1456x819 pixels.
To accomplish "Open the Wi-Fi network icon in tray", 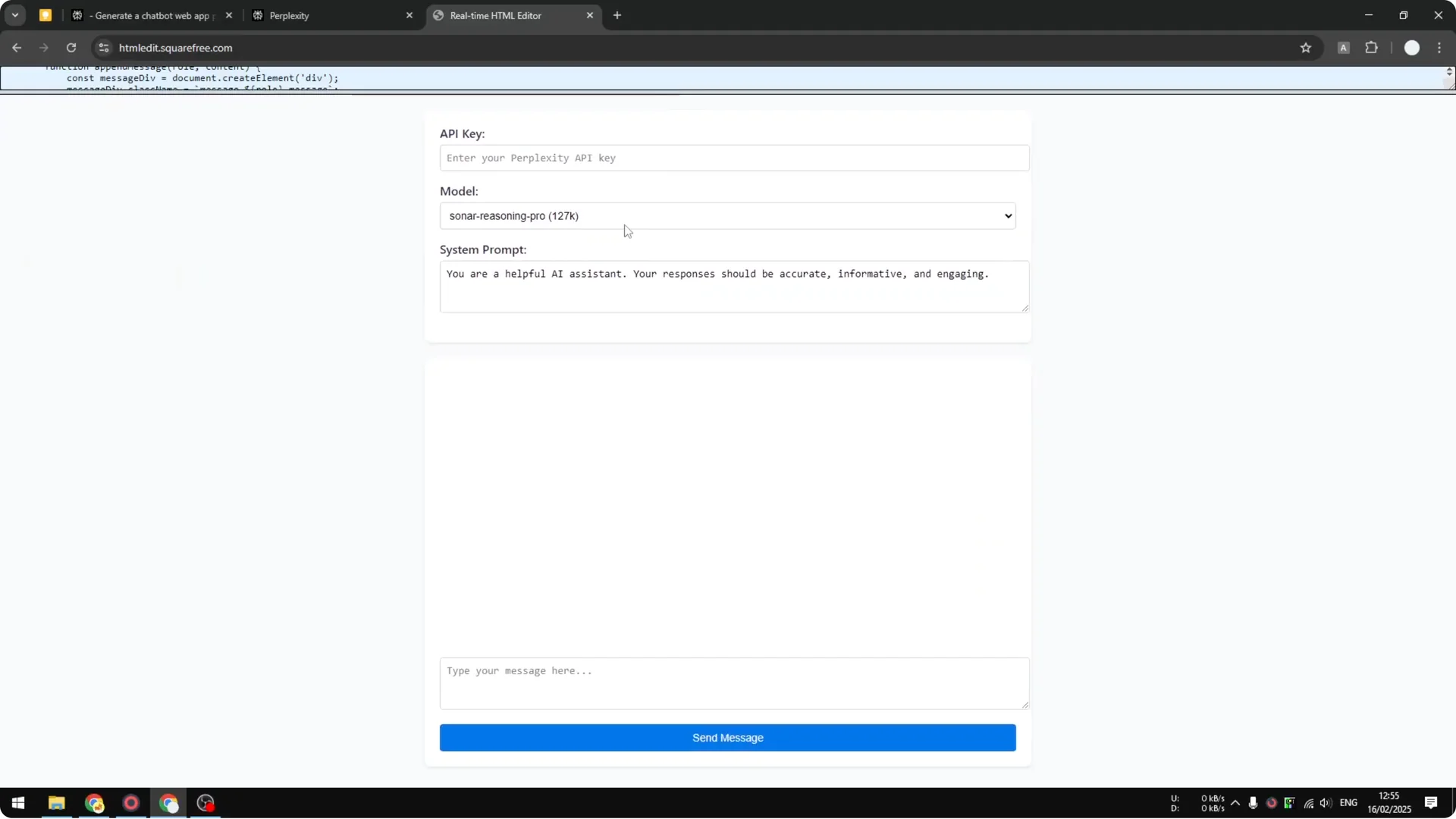I will [1307, 803].
